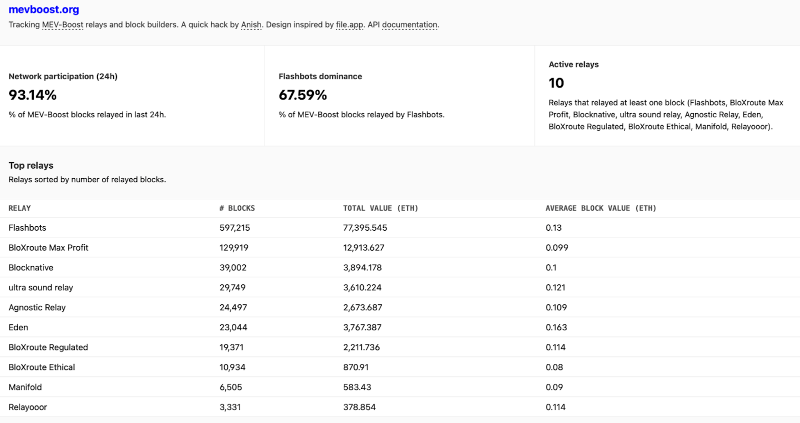Select the Blocknative relay row
The image size is (800, 423).
pos(32,268)
